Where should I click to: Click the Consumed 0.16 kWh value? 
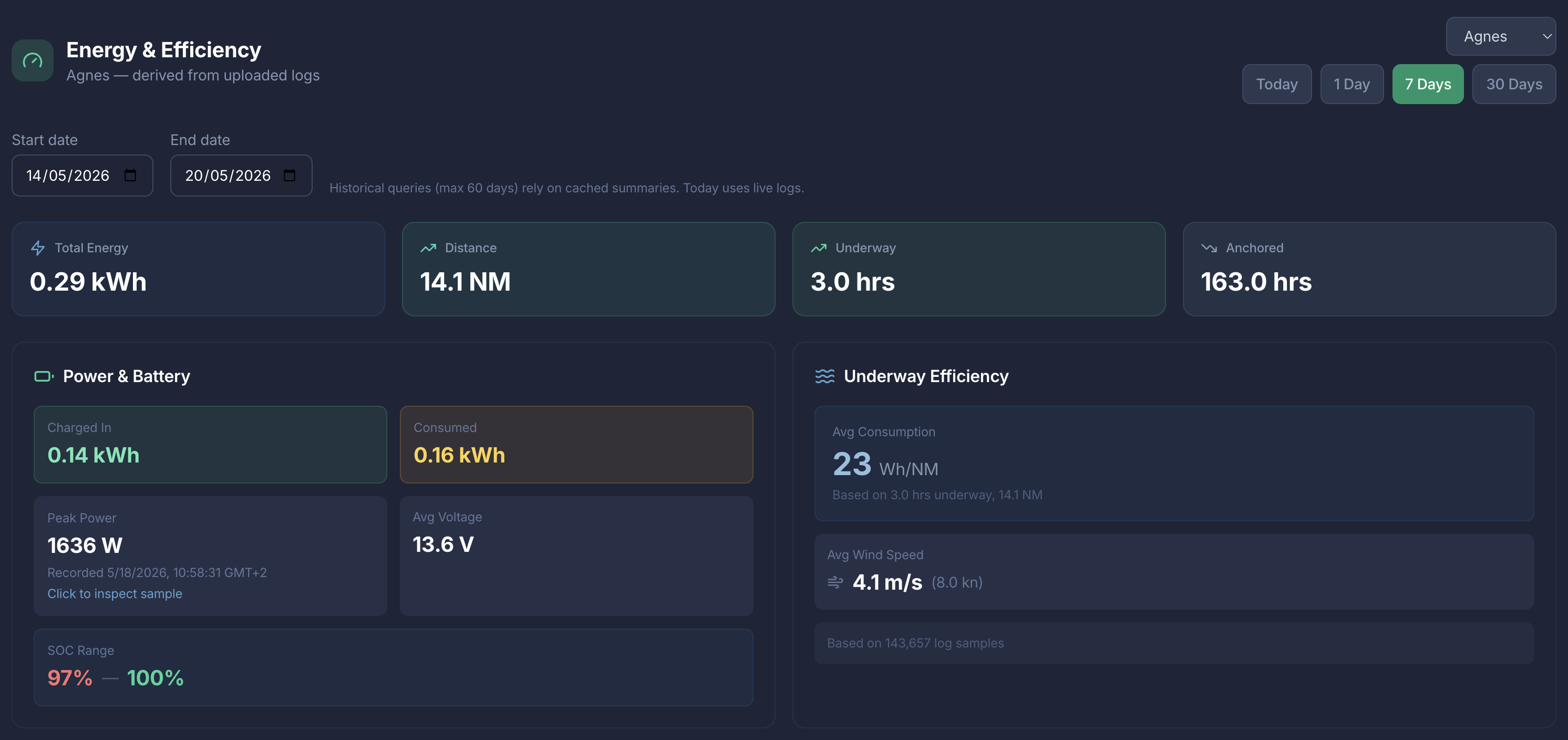tap(459, 455)
